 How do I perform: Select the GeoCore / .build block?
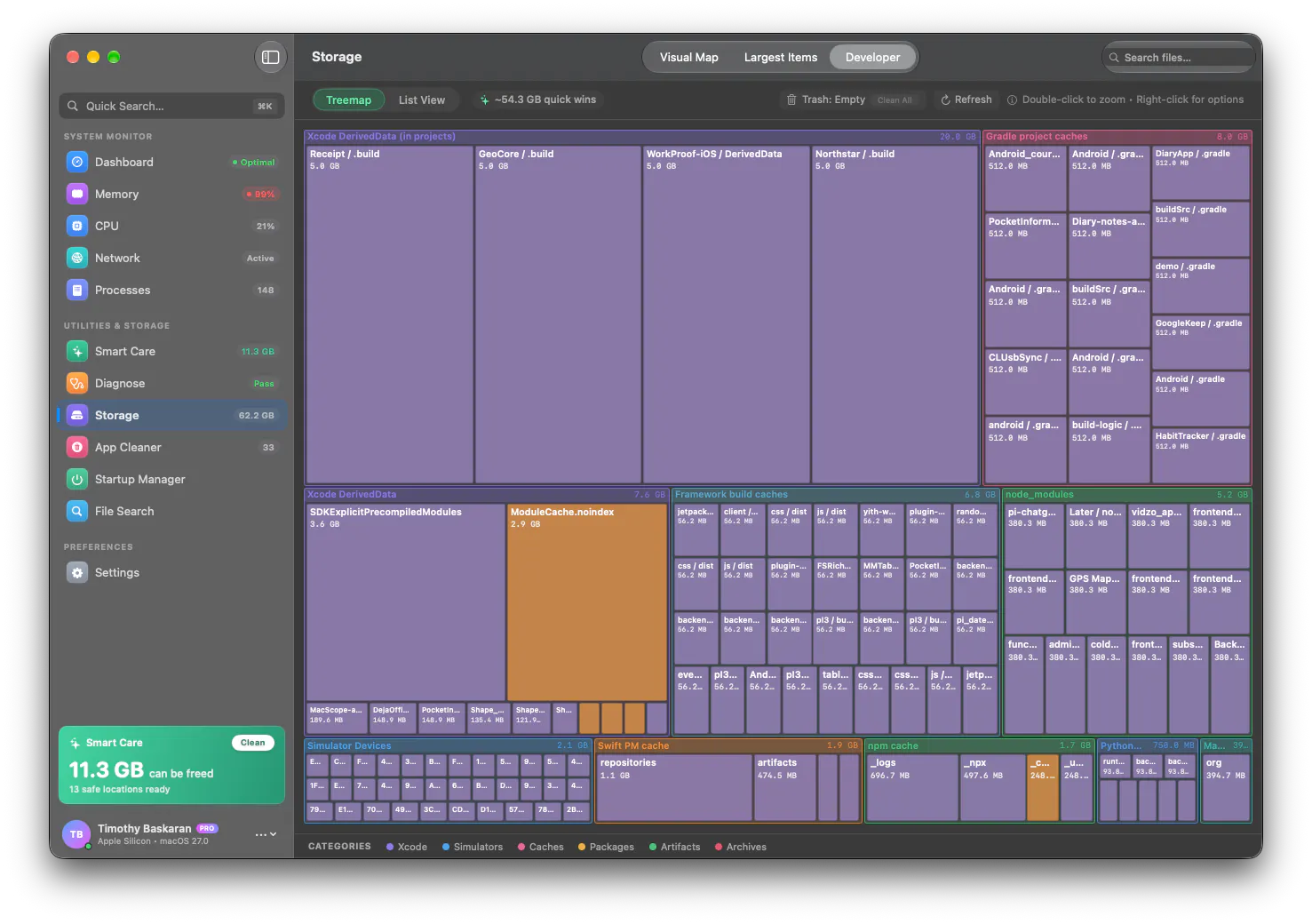[x=558, y=315]
